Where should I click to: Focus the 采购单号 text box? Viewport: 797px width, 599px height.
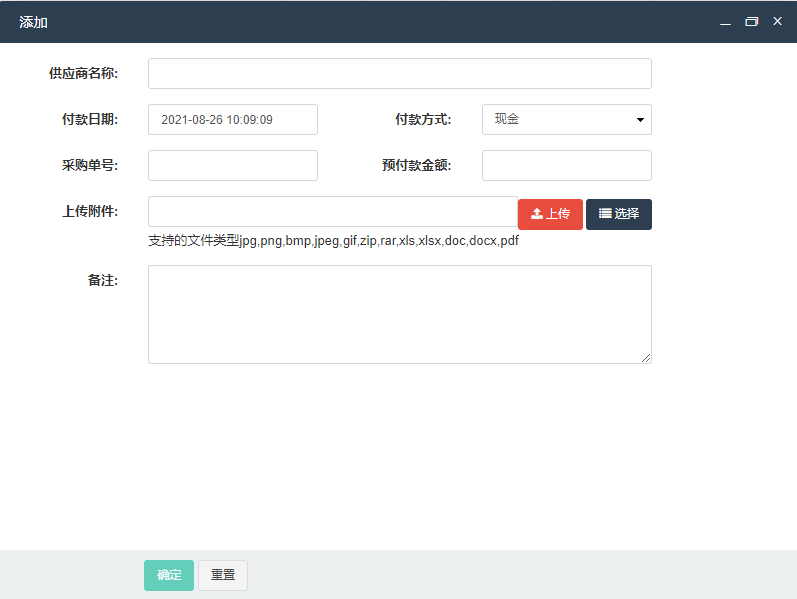pyautogui.click(x=233, y=165)
